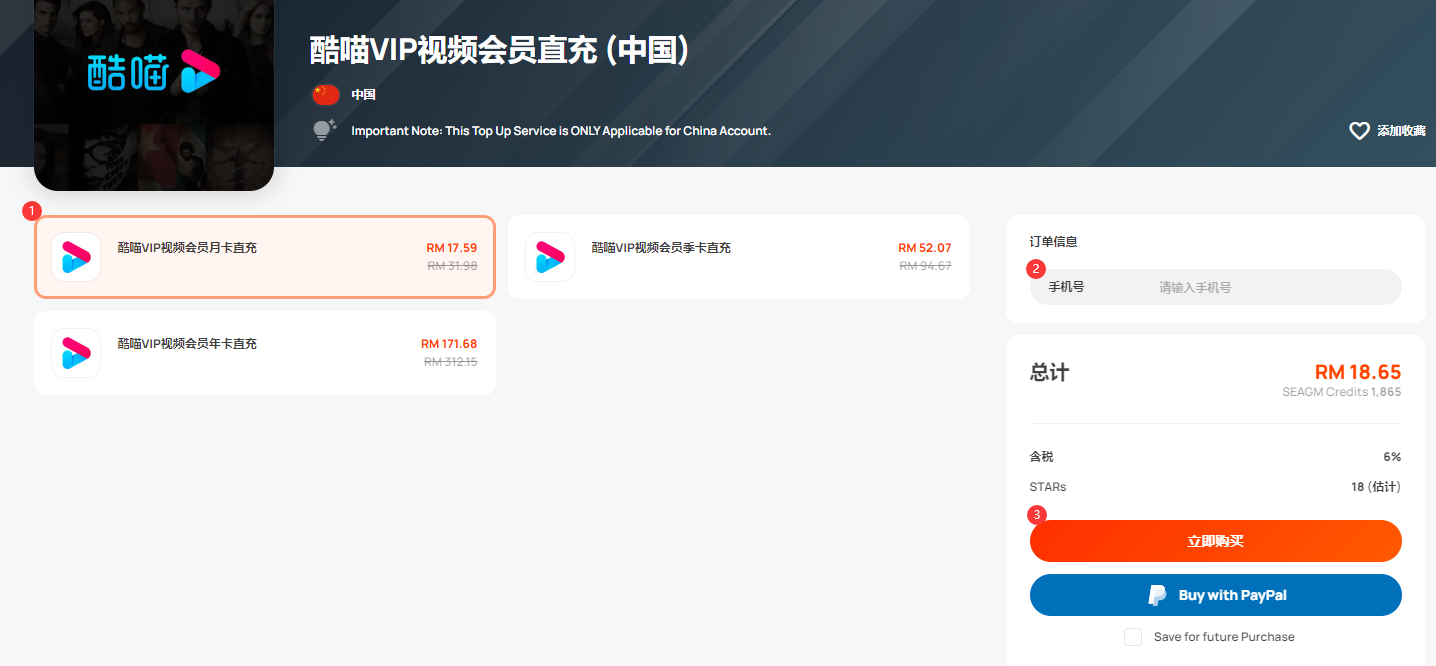Click the product title 酷喵VIP视频会员直充 (中国)
Viewport: 1436px width, 666px height.
tap(500, 50)
